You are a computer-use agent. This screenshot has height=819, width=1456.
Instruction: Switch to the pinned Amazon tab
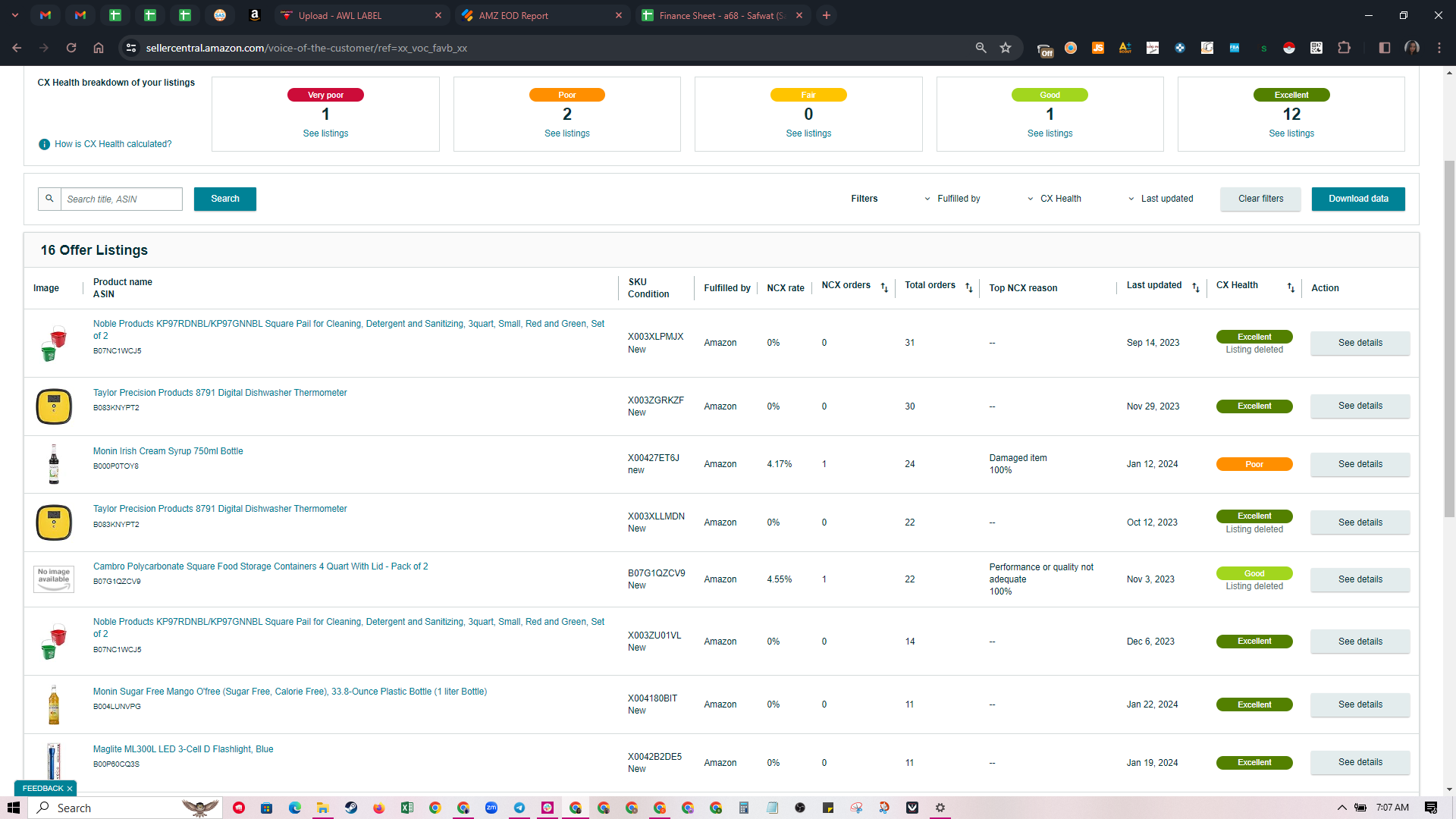pos(255,15)
